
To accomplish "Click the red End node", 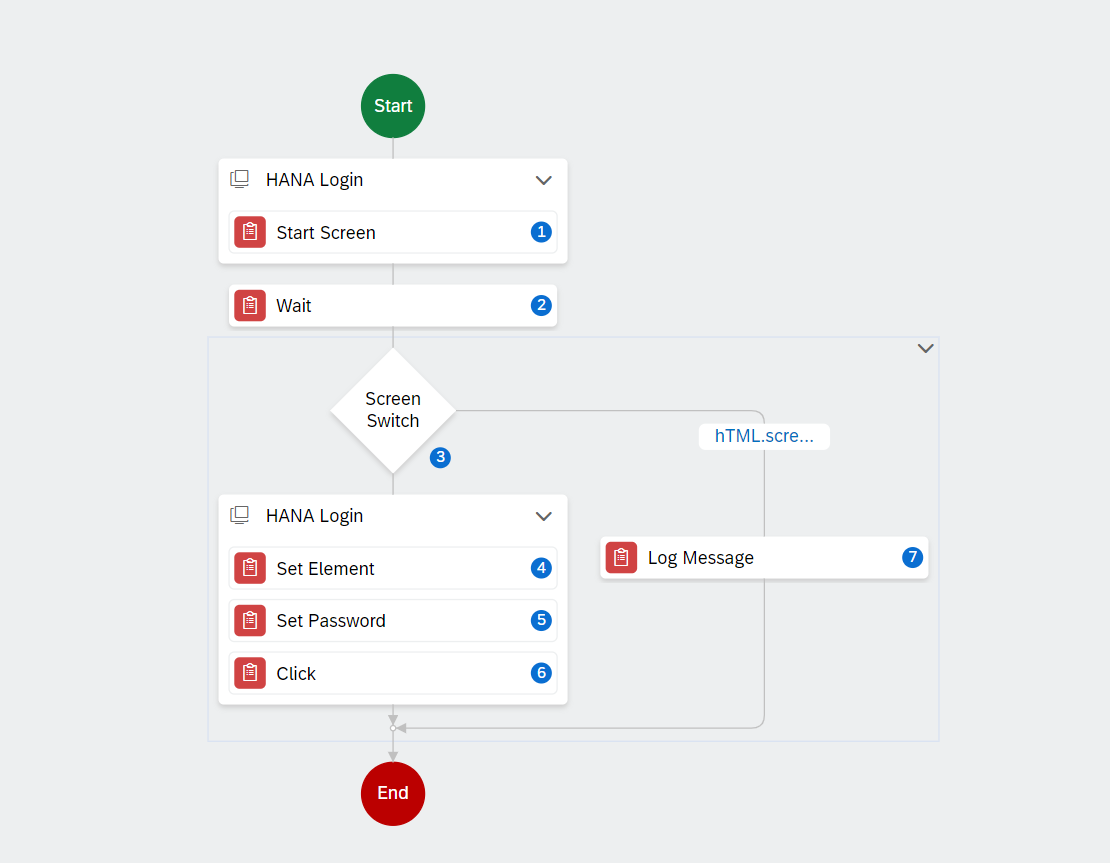I will pos(393,794).
